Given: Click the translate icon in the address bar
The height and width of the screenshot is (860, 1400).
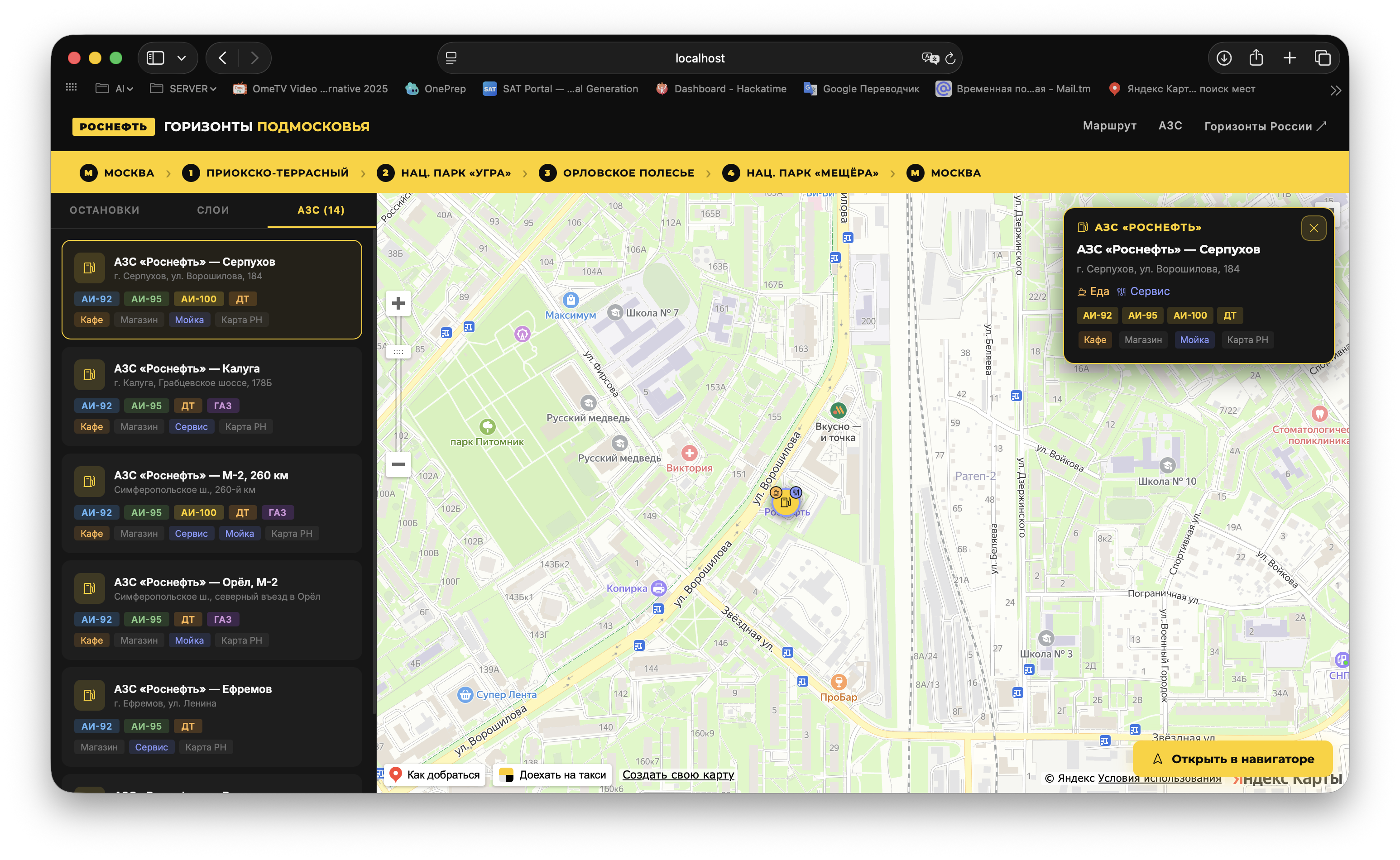Looking at the screenshot, I should coord(929,58).
